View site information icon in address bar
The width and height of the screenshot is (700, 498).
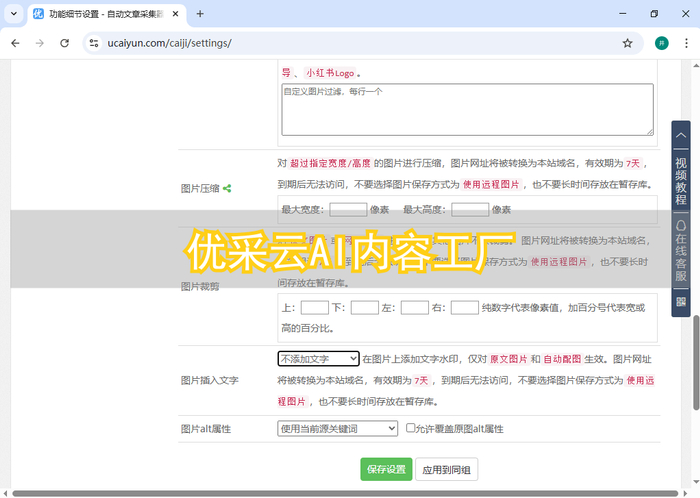click(94, 43)
